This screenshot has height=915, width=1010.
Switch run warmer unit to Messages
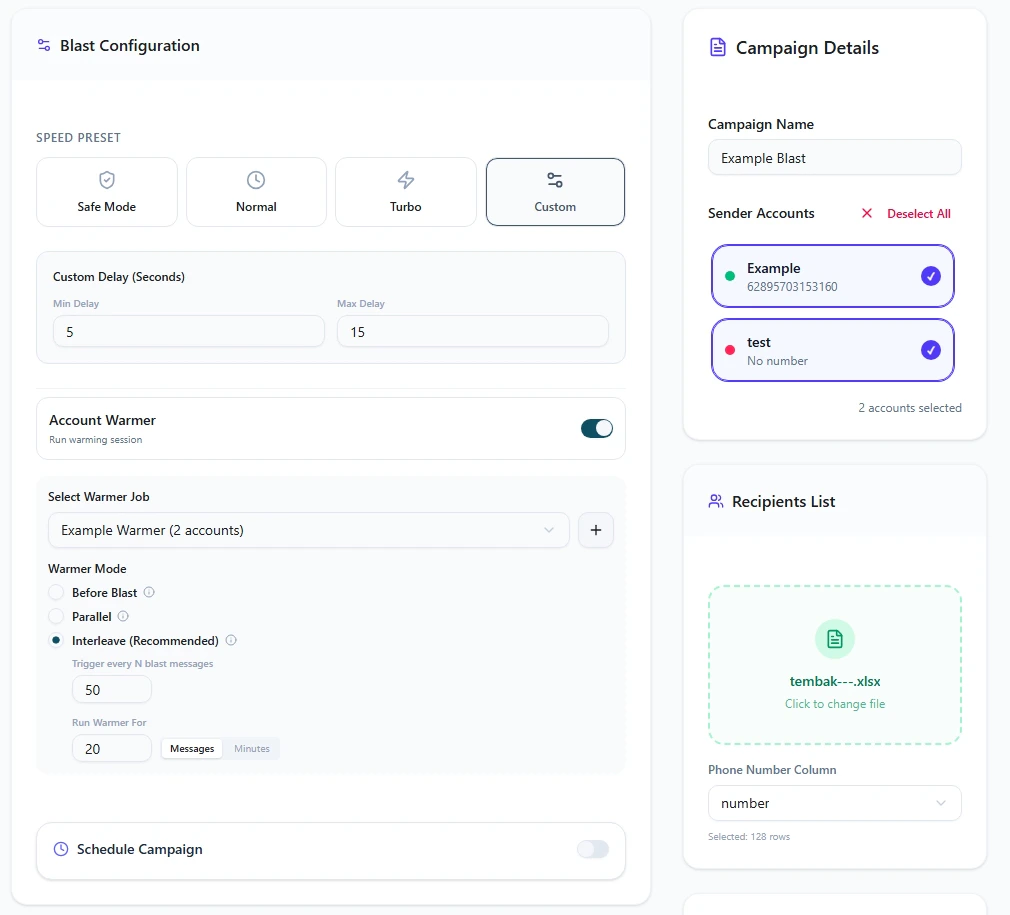click(192, 748)
